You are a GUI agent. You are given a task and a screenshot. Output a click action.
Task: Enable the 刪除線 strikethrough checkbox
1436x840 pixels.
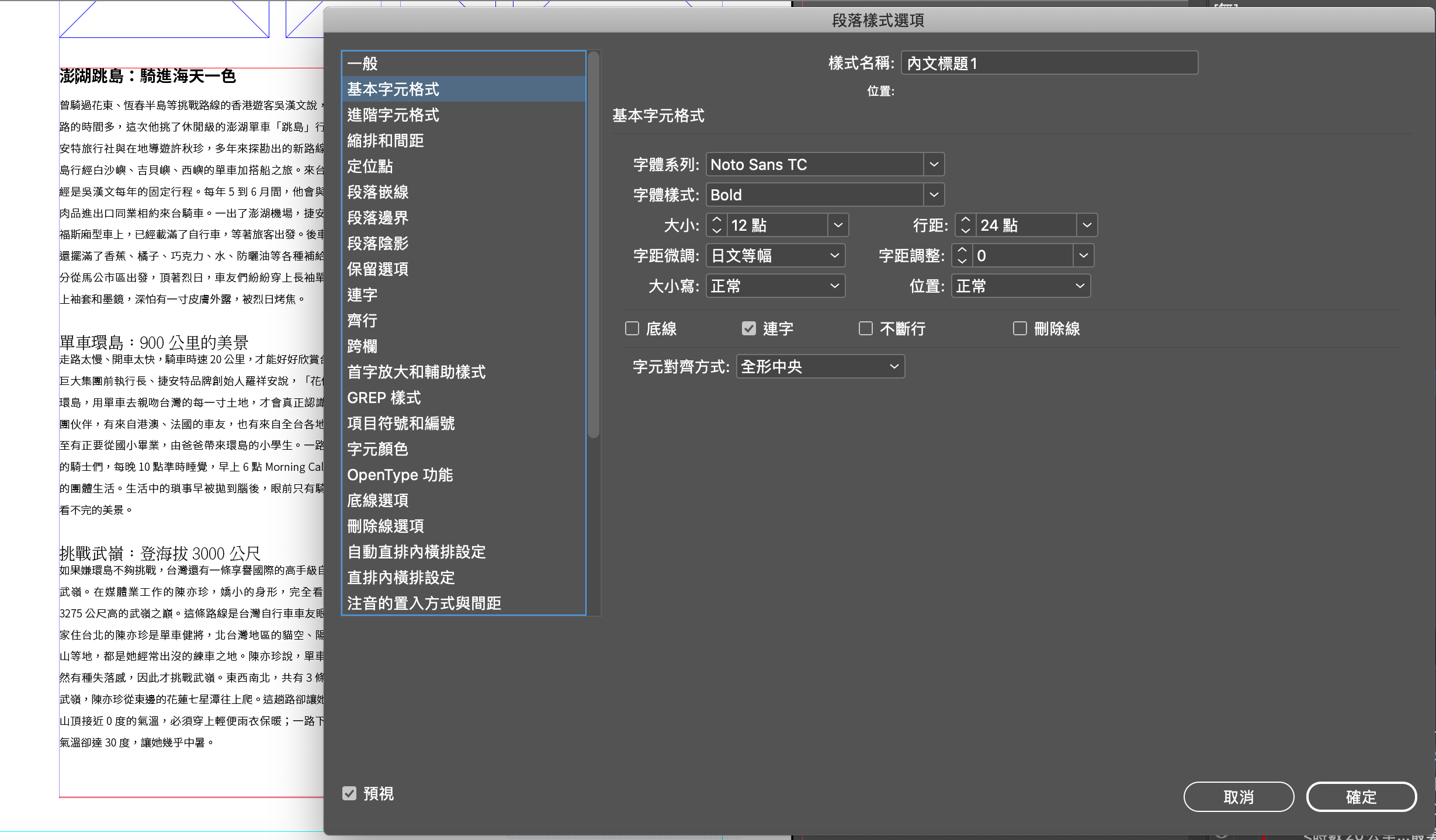point(1020,329)
